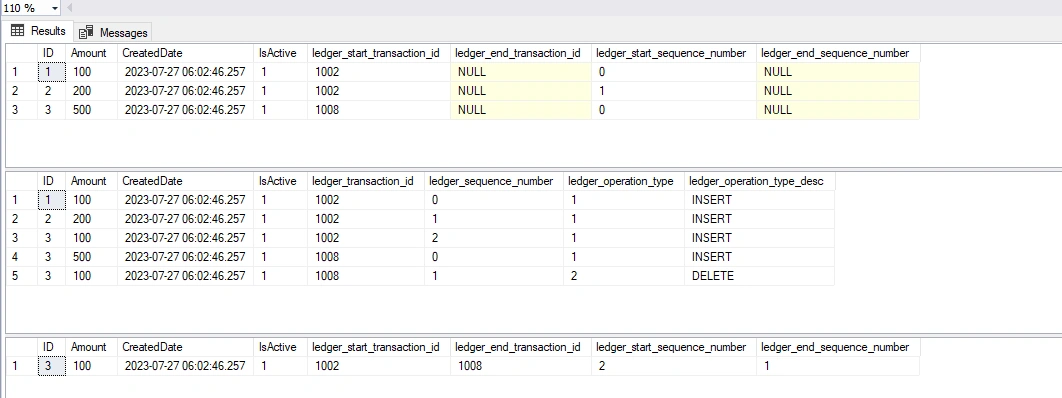Select ledger_start_sequence_number 1 in the Amount 200 row
This screenshot has width=1062, height=398.
(674, 91)
